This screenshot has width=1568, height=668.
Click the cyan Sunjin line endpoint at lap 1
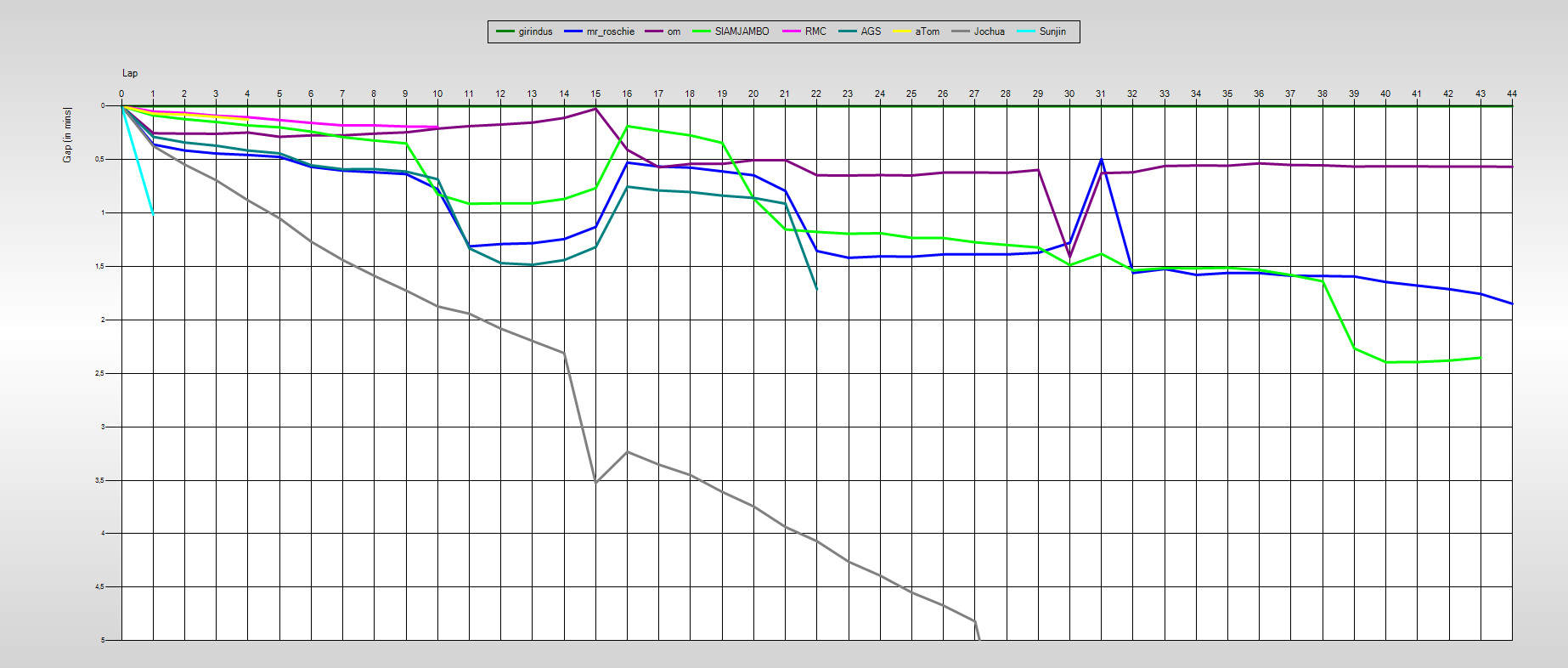click(153, 213)
